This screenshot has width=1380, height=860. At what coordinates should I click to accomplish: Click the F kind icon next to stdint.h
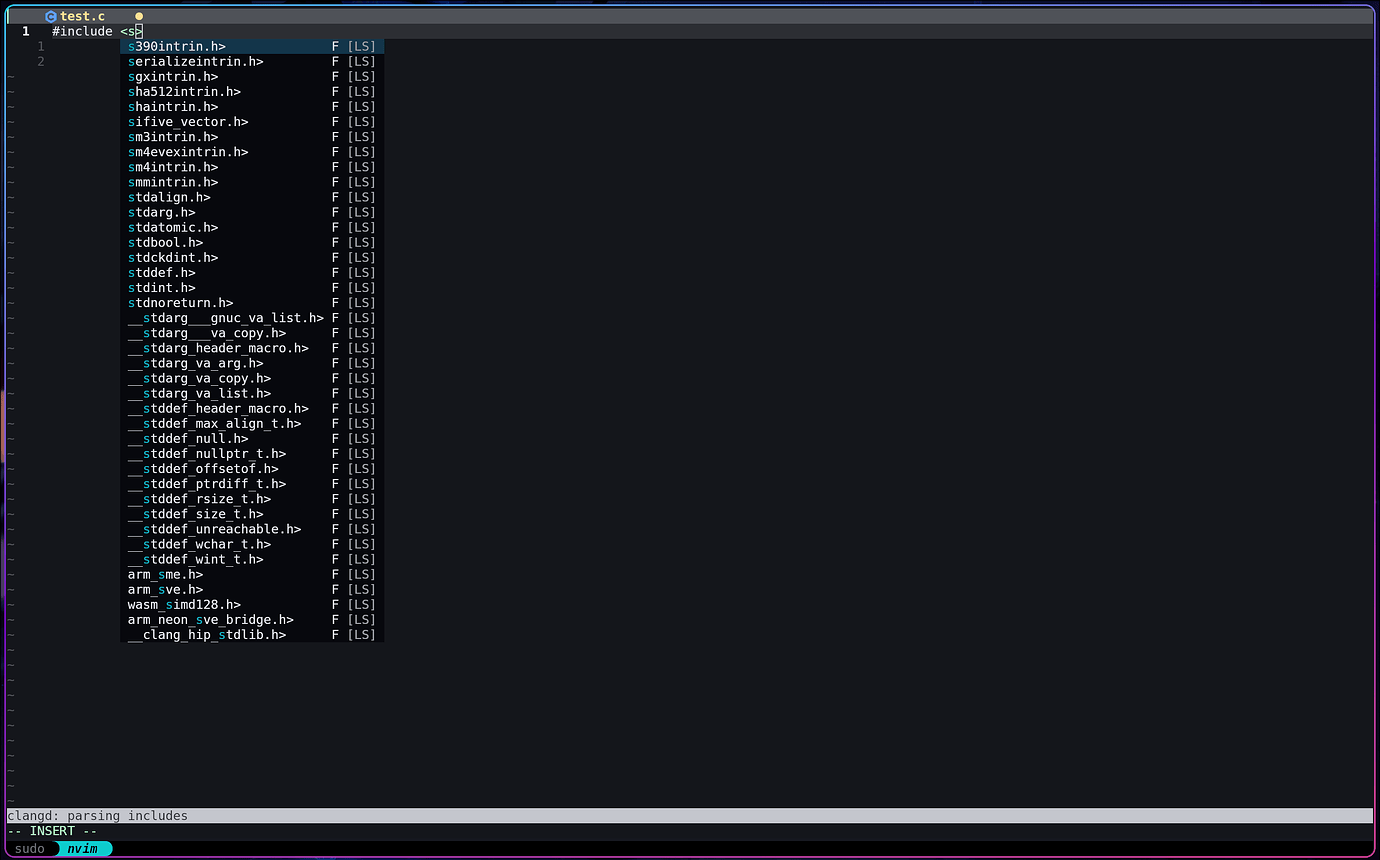(x=335, y=287)
